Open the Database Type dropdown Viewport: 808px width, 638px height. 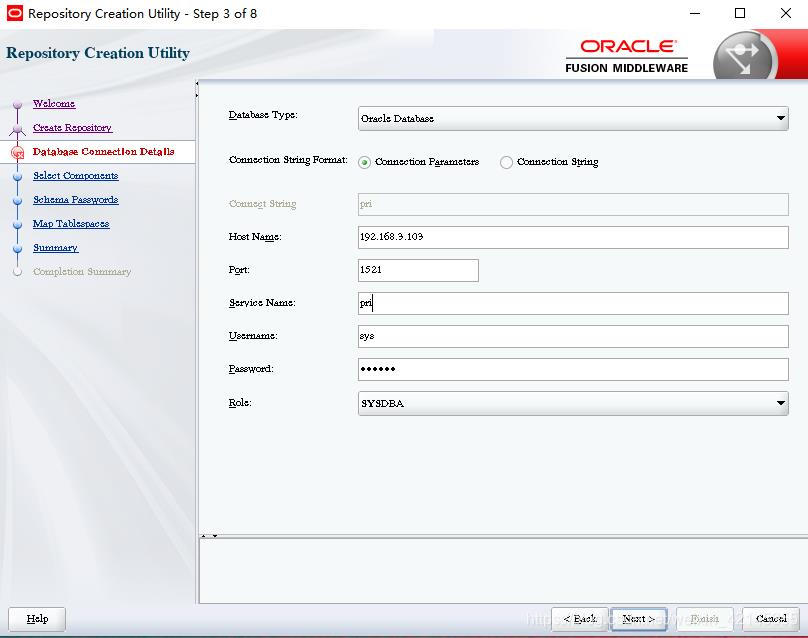[573, 119]
